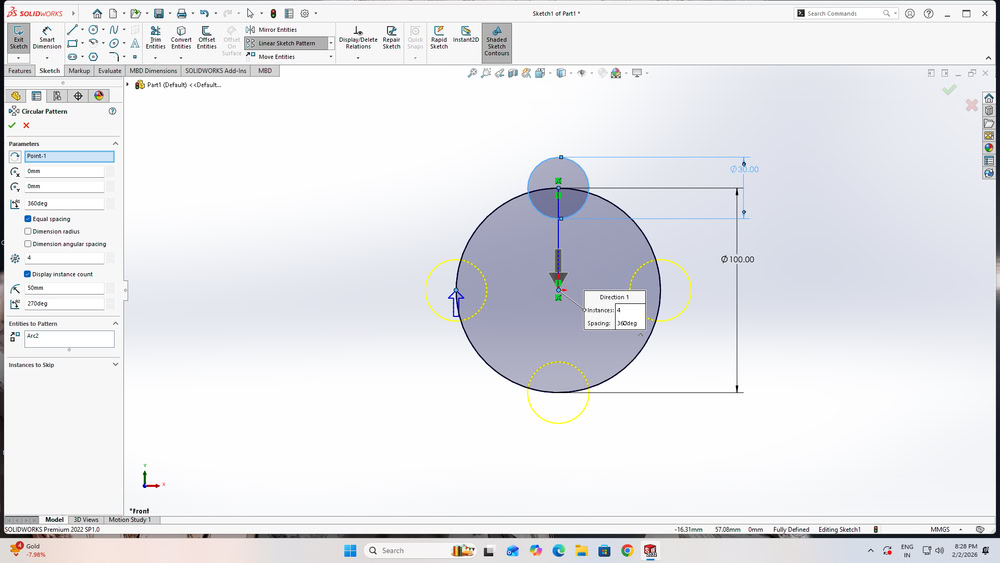Open Chrome from the taskbar
The image size is (1000, 563).
coord(627,551)
